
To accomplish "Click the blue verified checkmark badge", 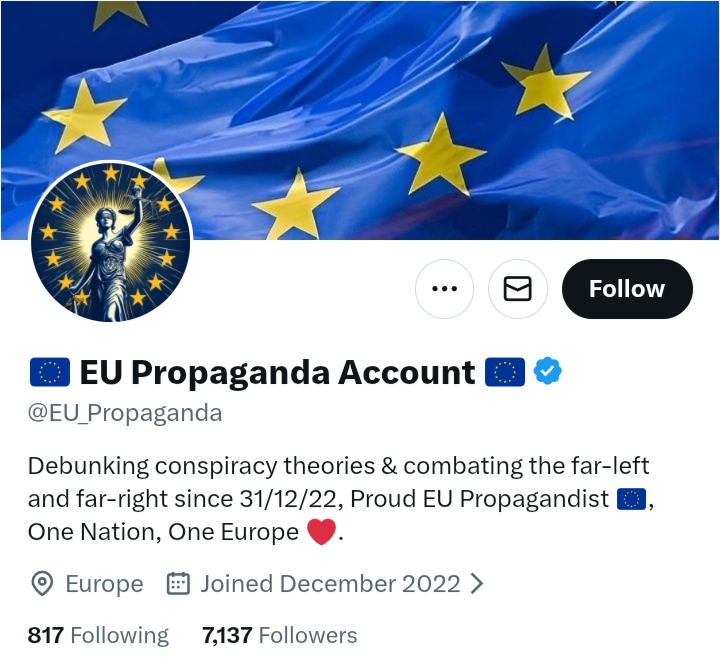I will (547, 371).
